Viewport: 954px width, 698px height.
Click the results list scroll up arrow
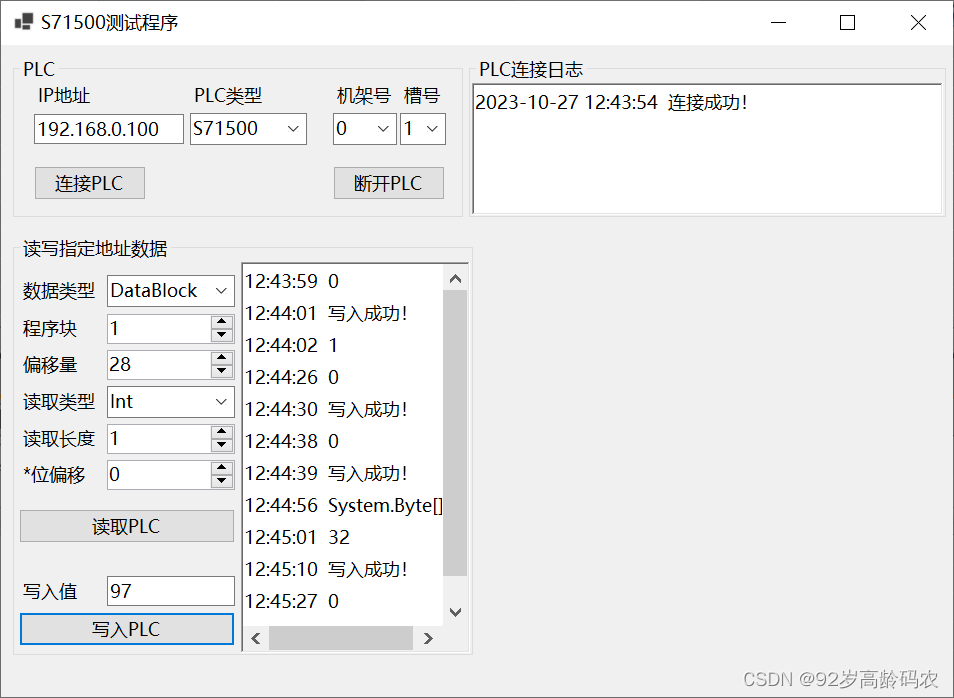(x=455, y=279)
